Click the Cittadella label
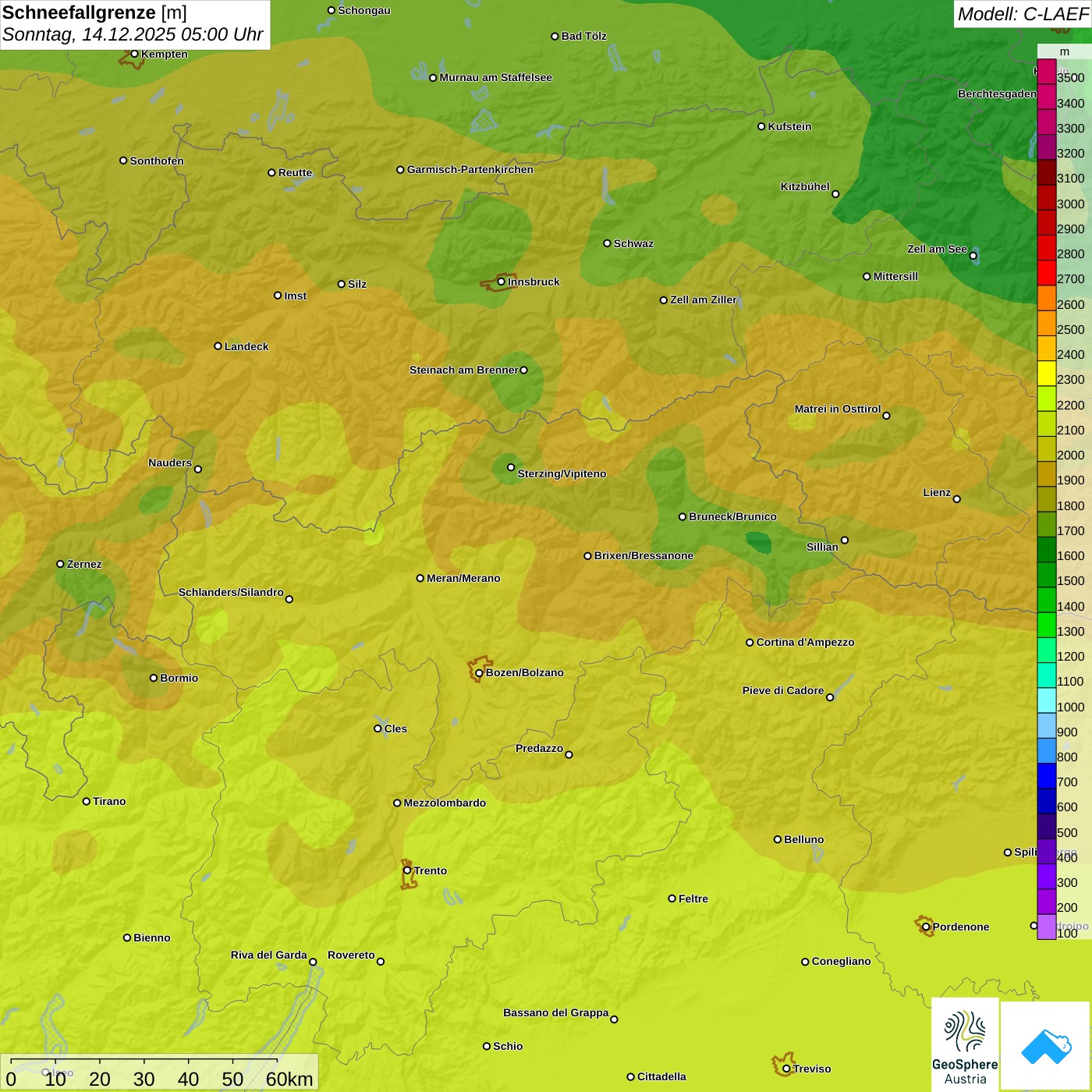Screen dimensions: 1092x1092 (x=661, y=1076)
